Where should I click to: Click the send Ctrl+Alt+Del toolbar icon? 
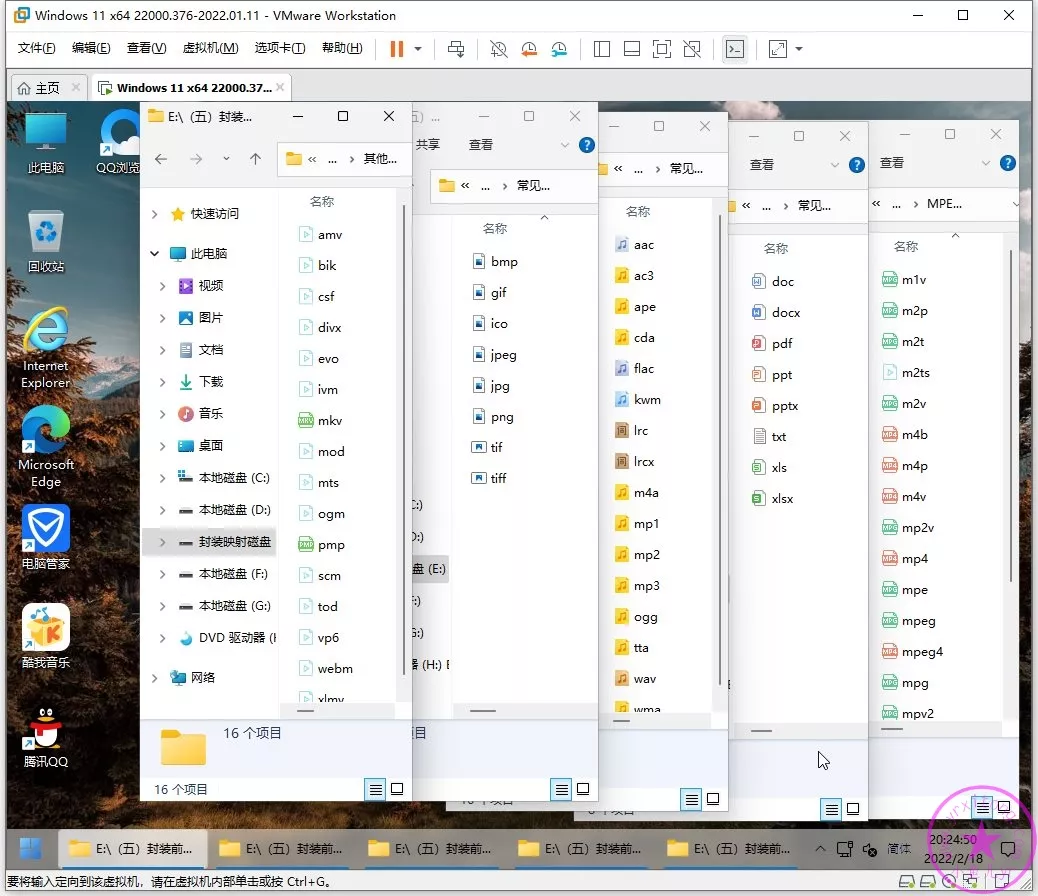pyautogui.click(x=455, y=49)
